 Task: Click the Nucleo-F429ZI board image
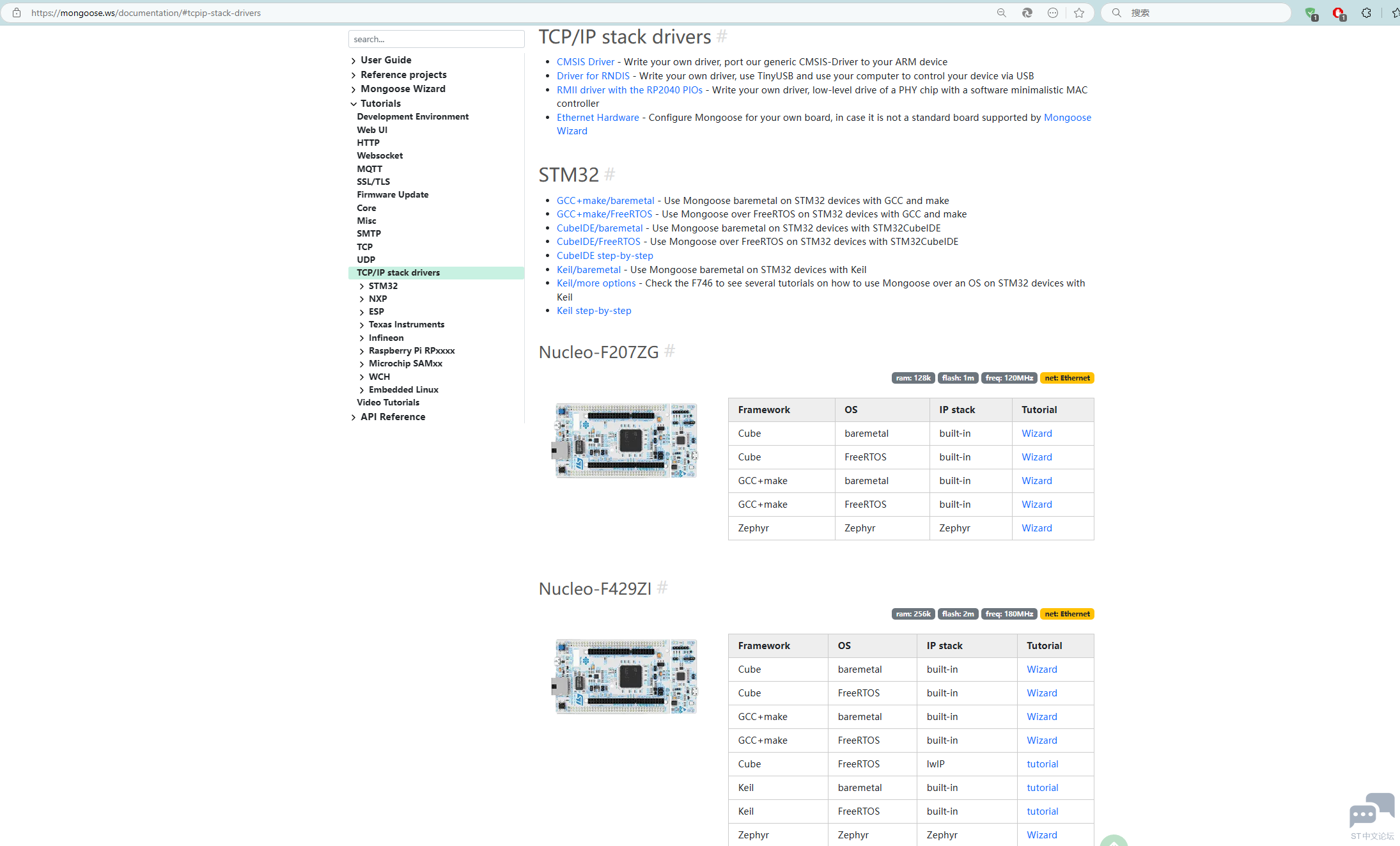pos(625,677)
